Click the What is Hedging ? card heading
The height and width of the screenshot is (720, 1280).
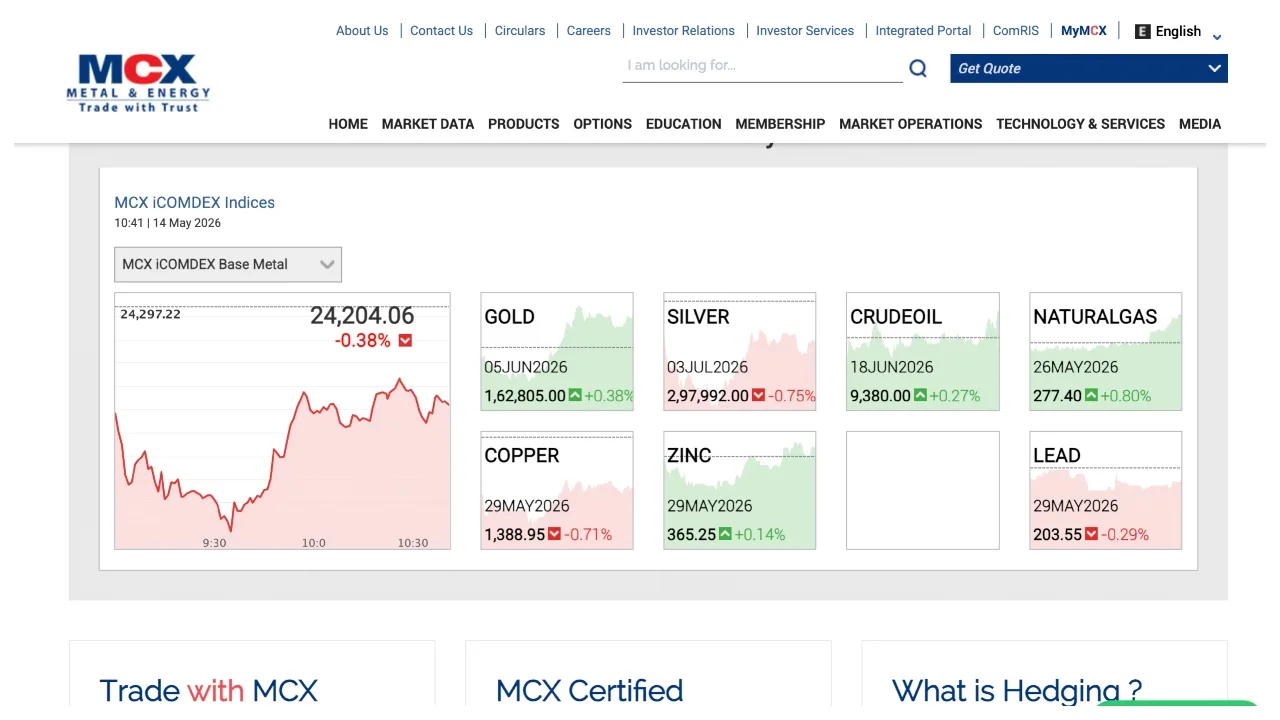pyautogui.click(x=1017, y=691)
